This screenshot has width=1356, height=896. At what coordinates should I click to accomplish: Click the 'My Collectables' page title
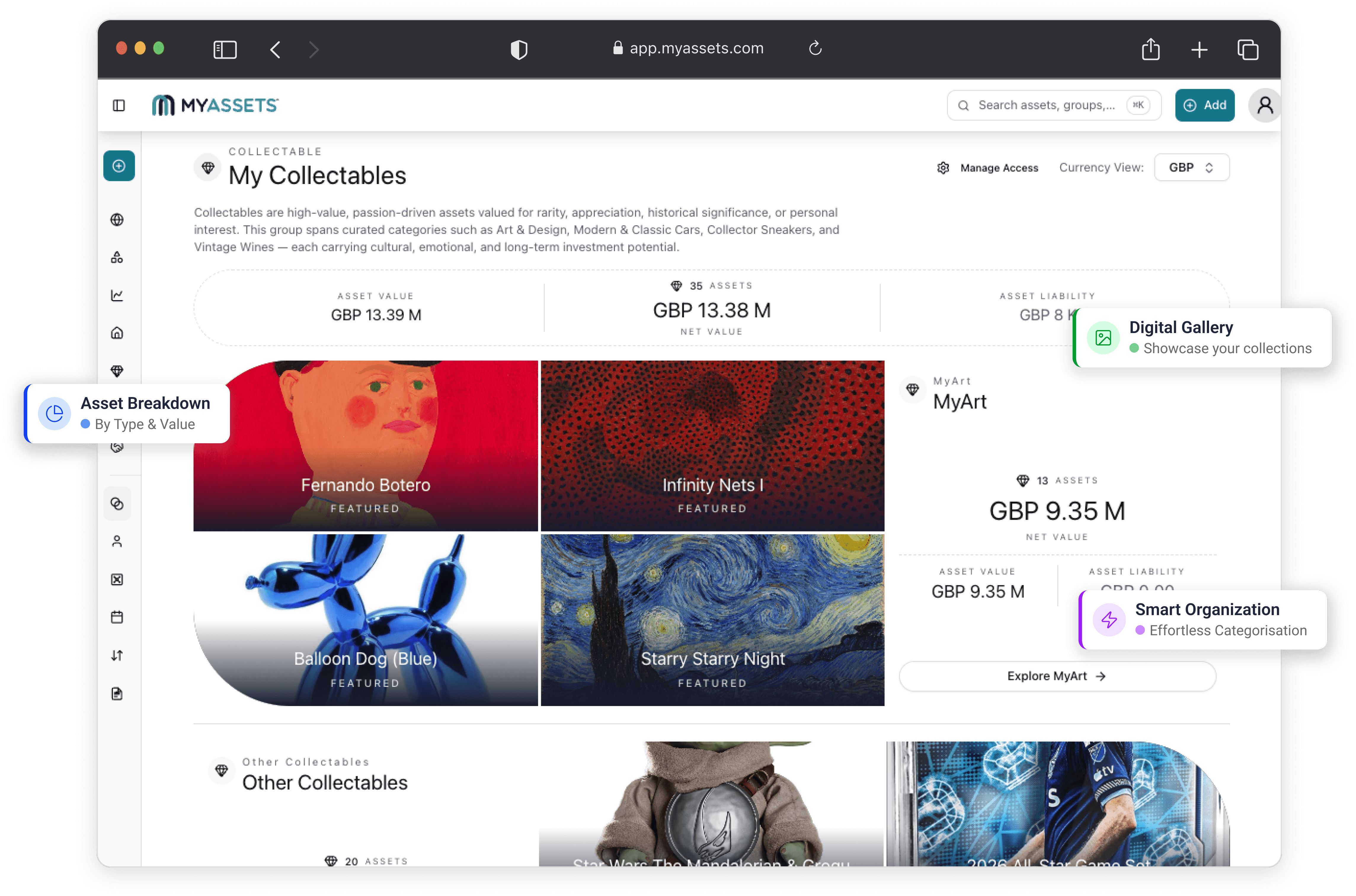click(x=317, y=175)
